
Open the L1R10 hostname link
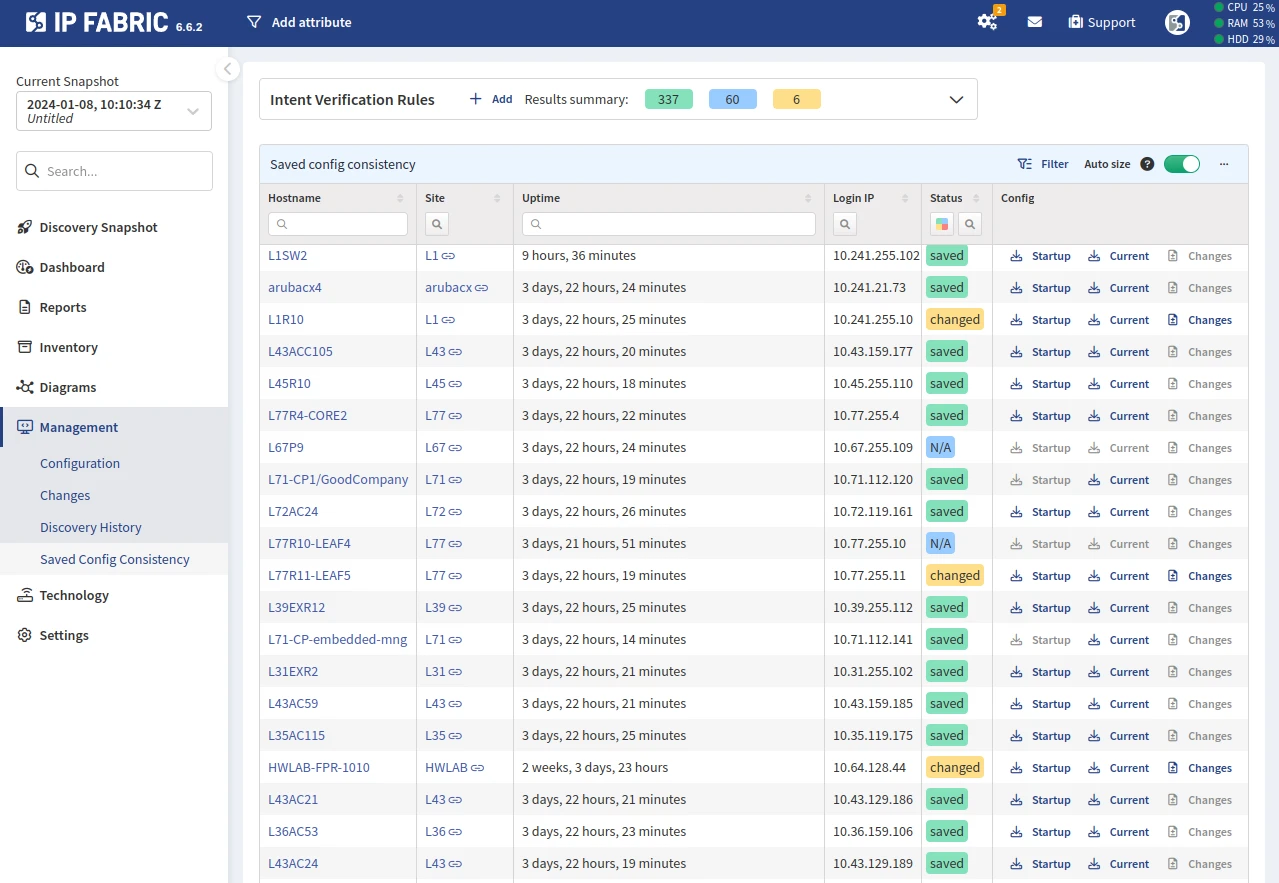click(286, 320)
